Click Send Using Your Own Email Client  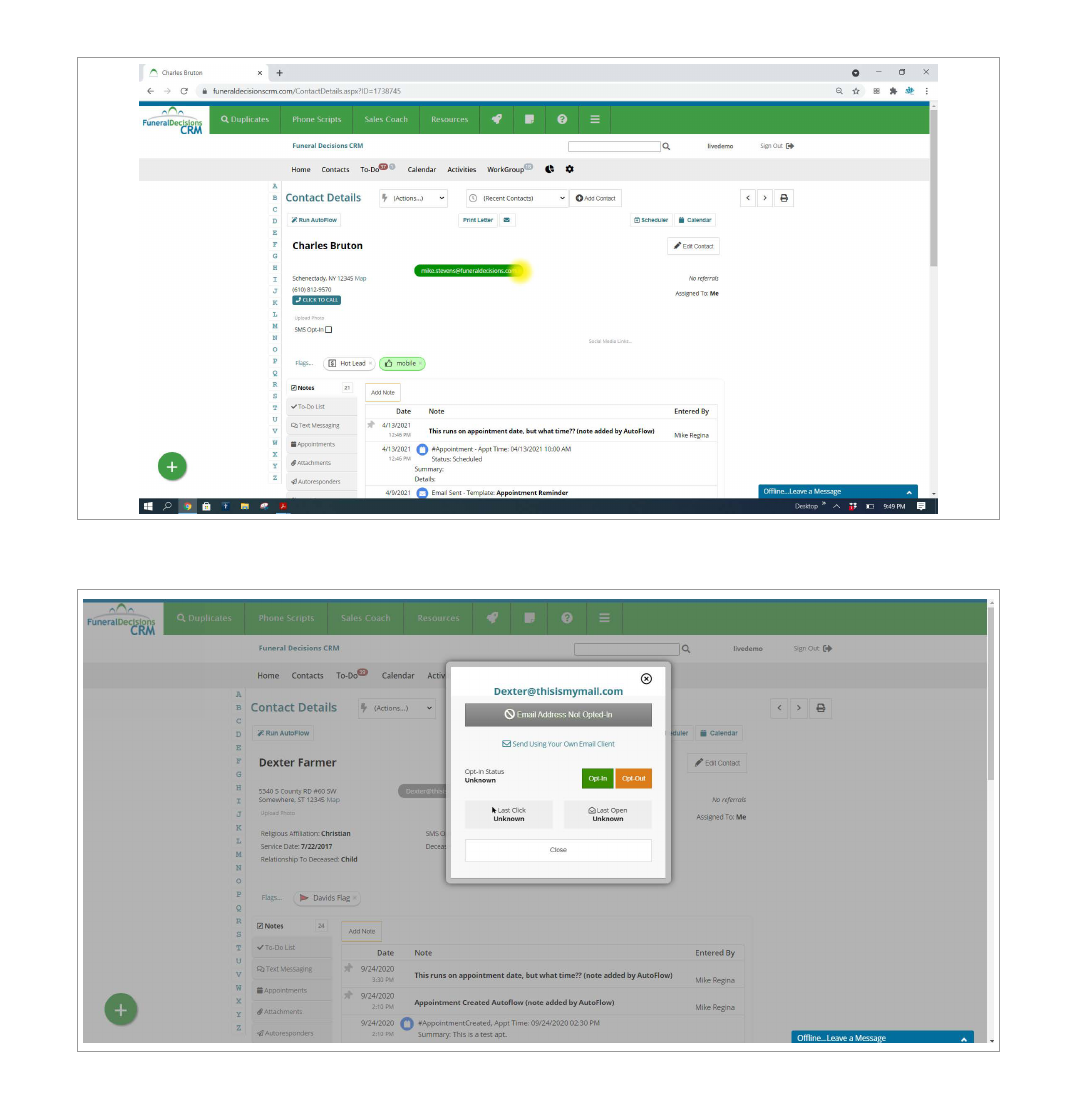coord(558,744)
